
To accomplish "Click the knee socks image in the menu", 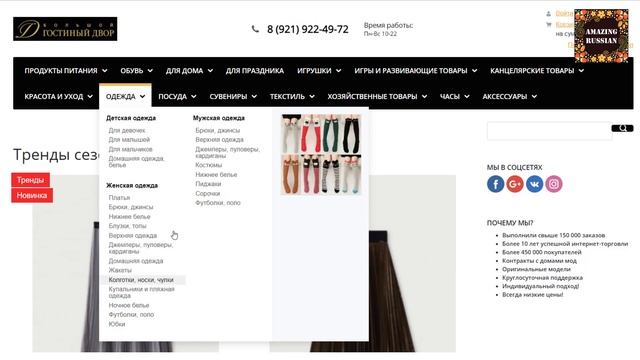I will (321, 154).
